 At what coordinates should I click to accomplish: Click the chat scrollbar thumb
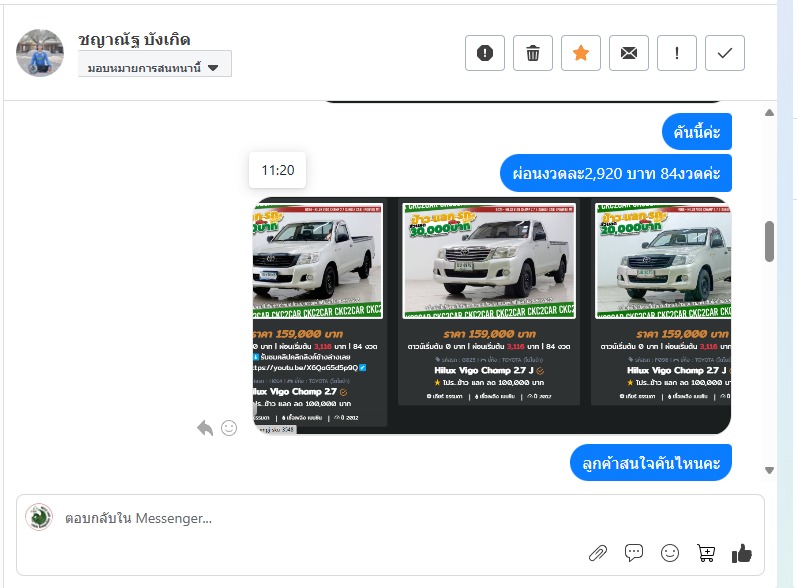770,241
